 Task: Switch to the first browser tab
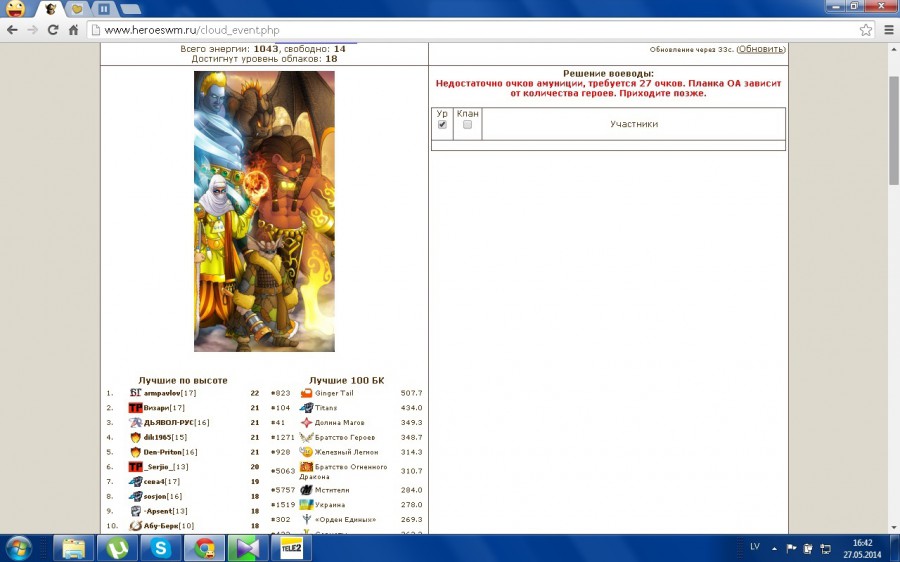[15, 9]
